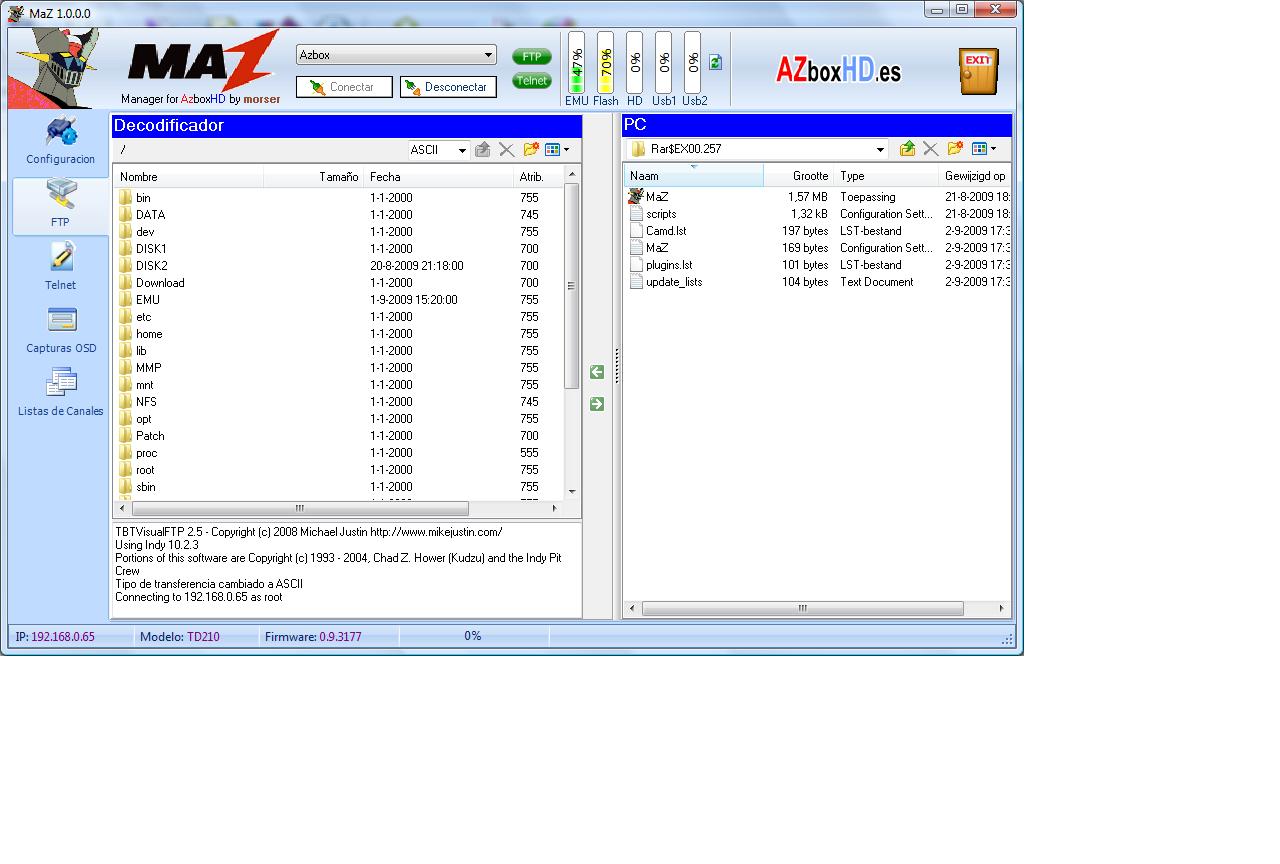Open Capturas OSD section
The height and width of the screenshot is (864, 1280).
[x=60, y=331]
